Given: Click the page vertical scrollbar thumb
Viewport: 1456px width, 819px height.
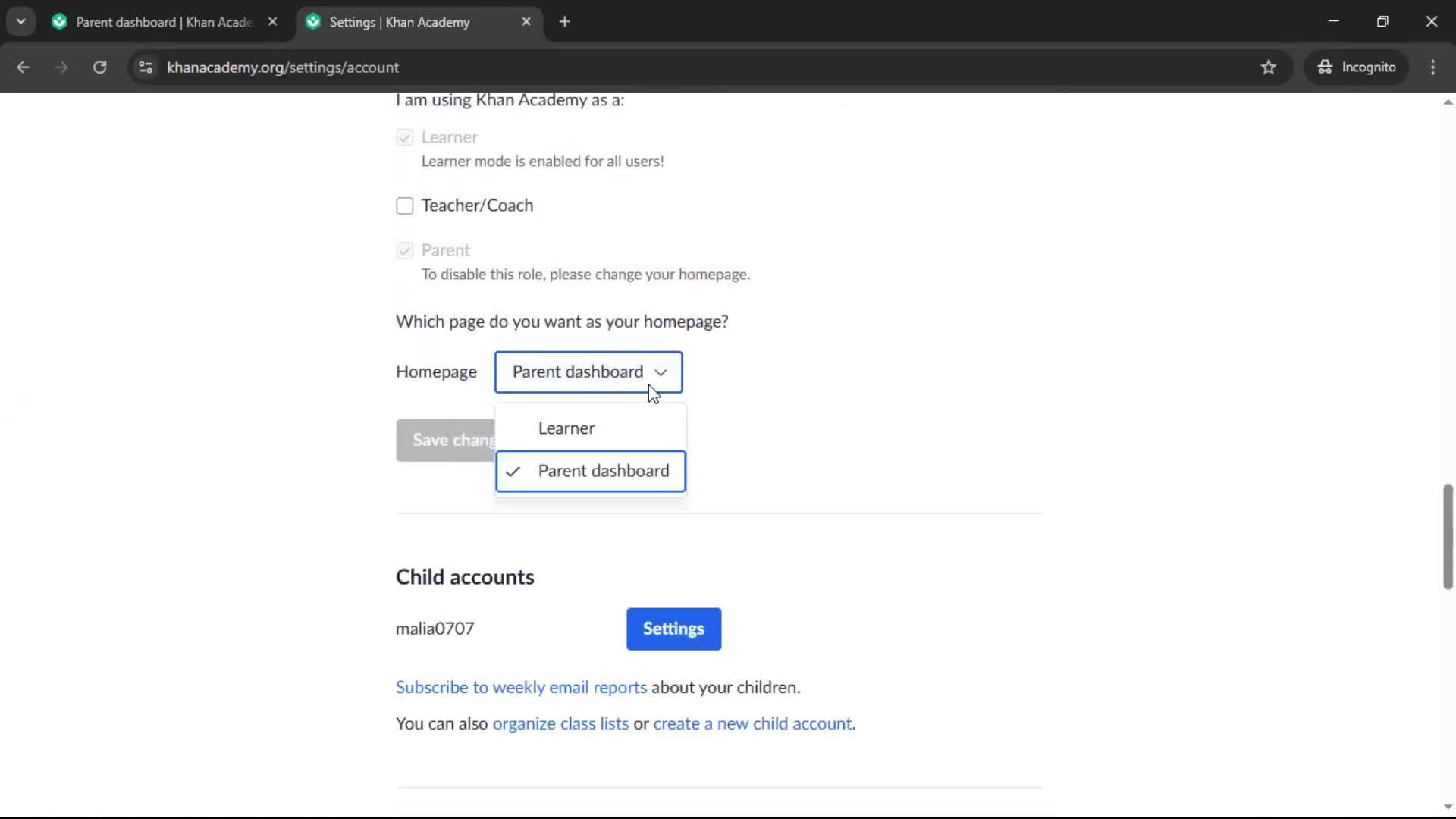Looking at the screenshot, I should pos(1448,536).
